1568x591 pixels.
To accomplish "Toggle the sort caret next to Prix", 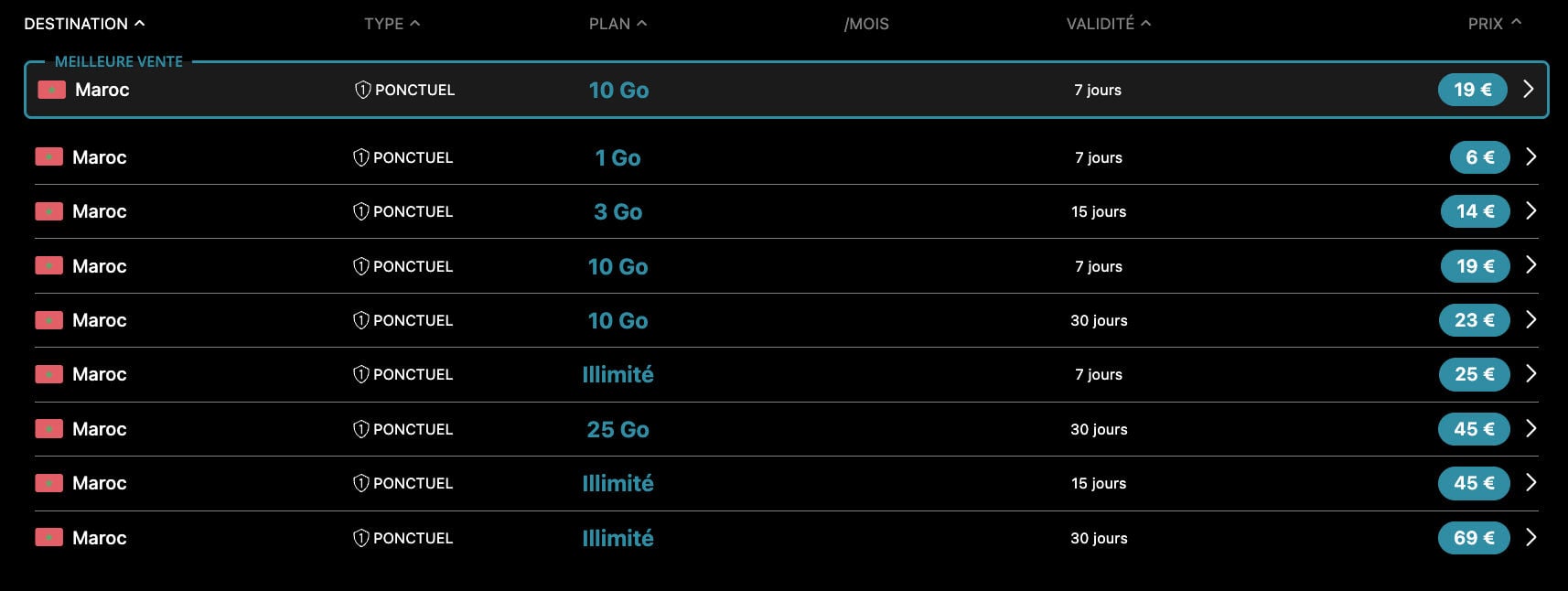I will 1517,22.
